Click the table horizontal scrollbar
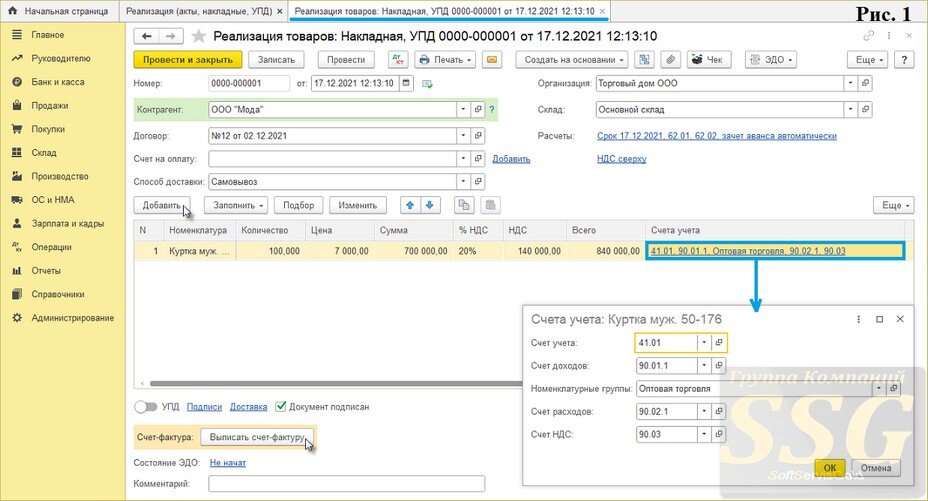This screenshot has height=501, width=928. 336,384
